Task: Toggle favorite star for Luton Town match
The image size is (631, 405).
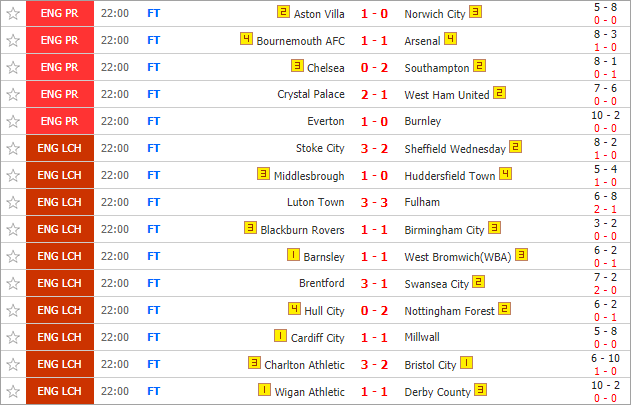Action: pos(13,202)
